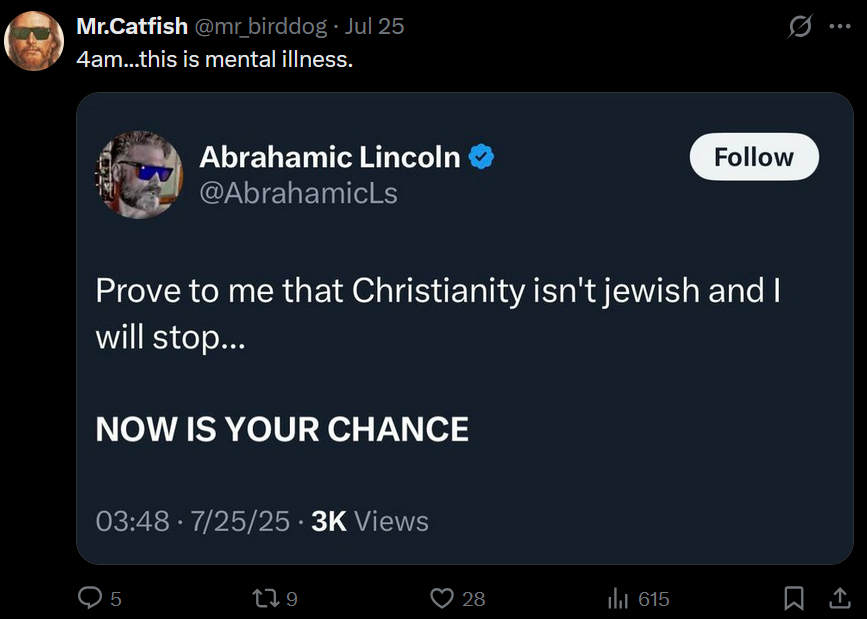Click the 3K Views count

click(x=370, y=521)
